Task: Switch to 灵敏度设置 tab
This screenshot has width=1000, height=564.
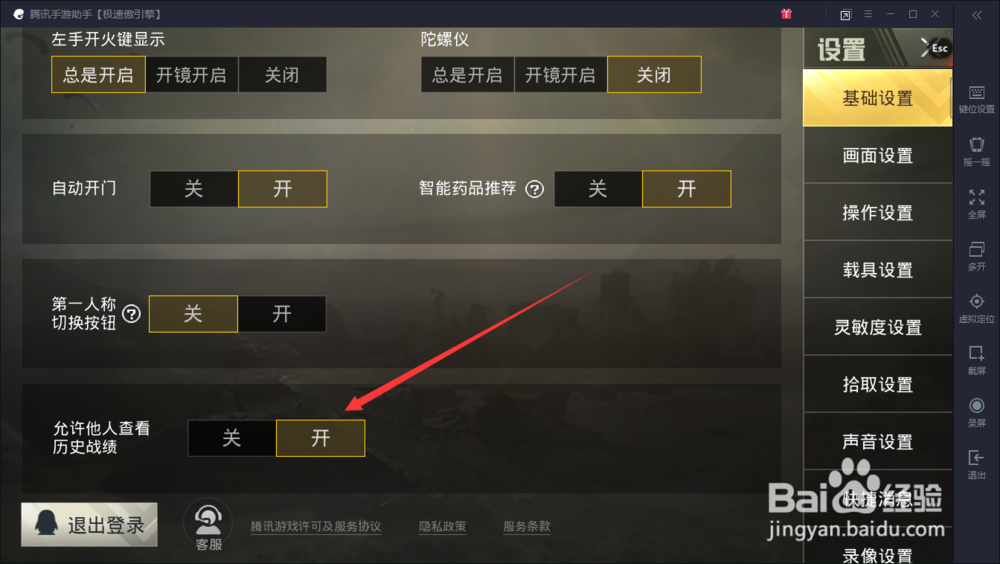Action: click(x=878, y=327)
